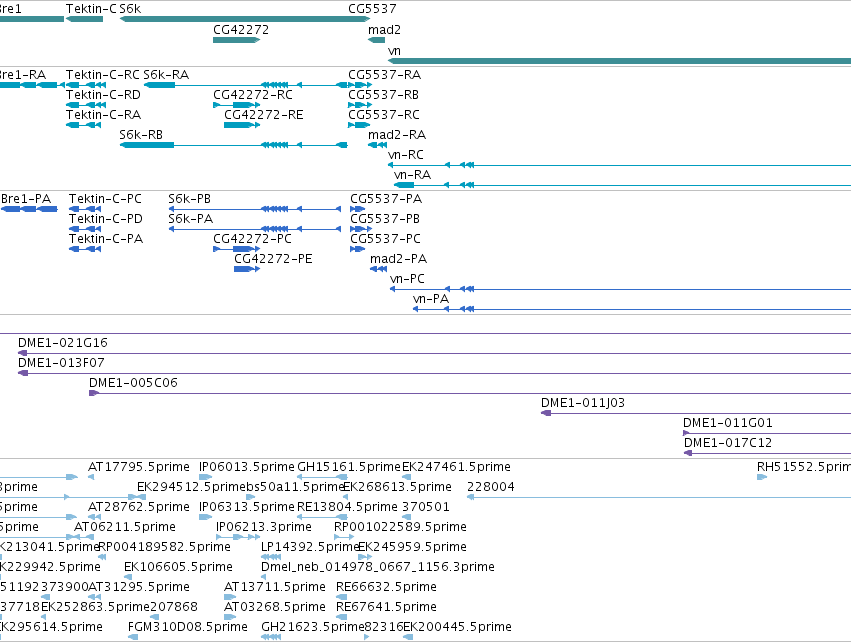Select the DME1-011G01 clone feature
Viewport: 851px width, 642px height.
(x=767, y=434)
